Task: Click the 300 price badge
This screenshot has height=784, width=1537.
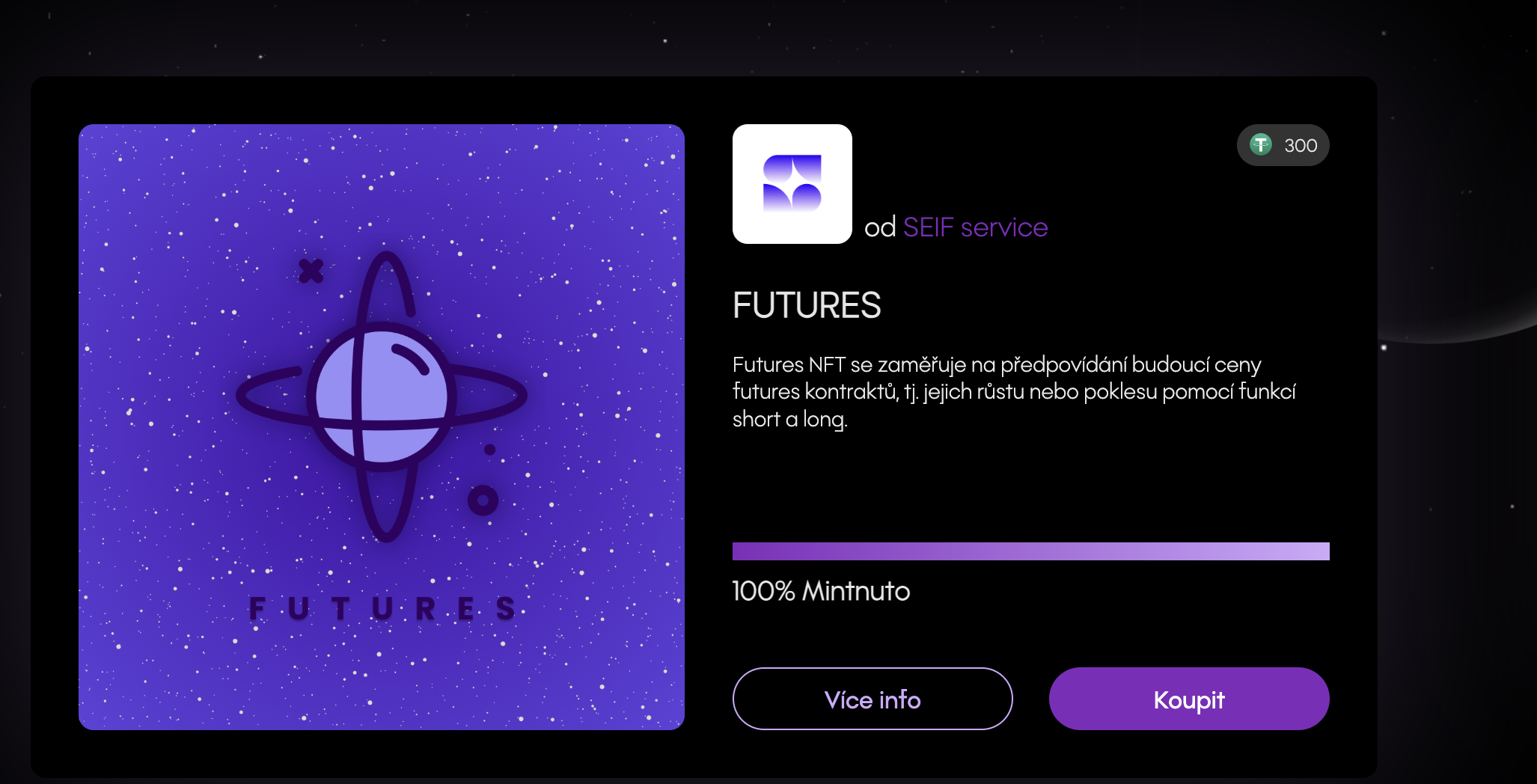Action: (x=1283, y=145)
